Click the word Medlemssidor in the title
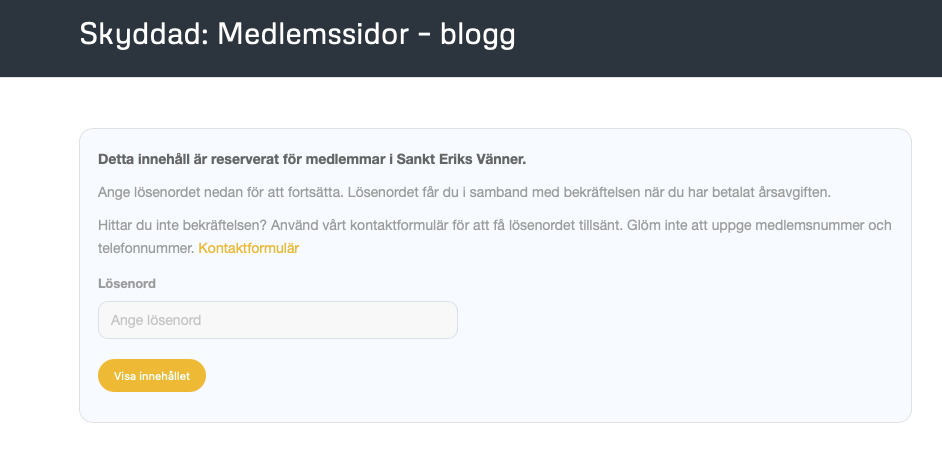 (313, 35)
